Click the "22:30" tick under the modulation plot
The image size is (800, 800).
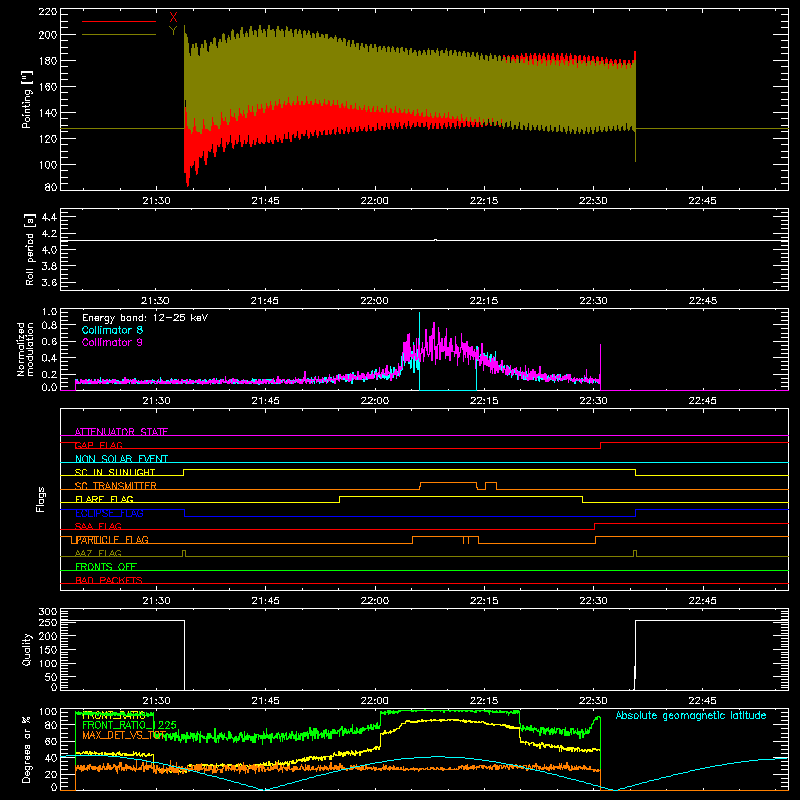tap(593, 401)
